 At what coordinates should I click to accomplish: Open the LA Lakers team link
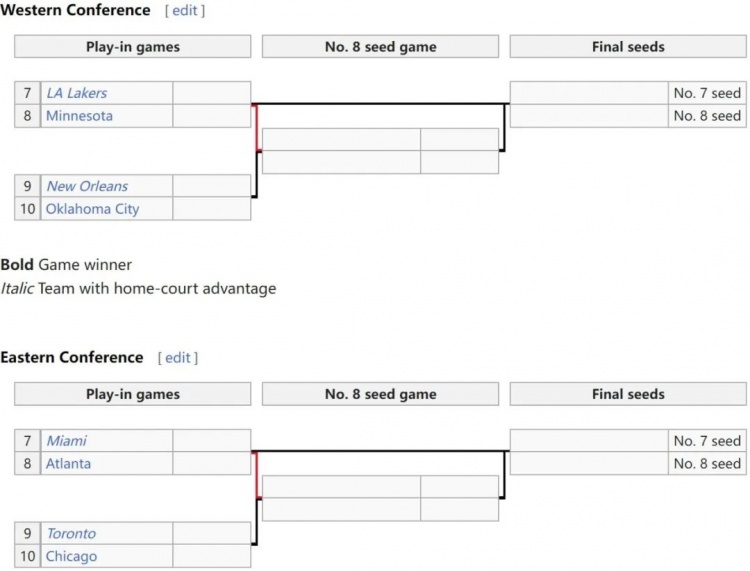[x=77, y=93]
